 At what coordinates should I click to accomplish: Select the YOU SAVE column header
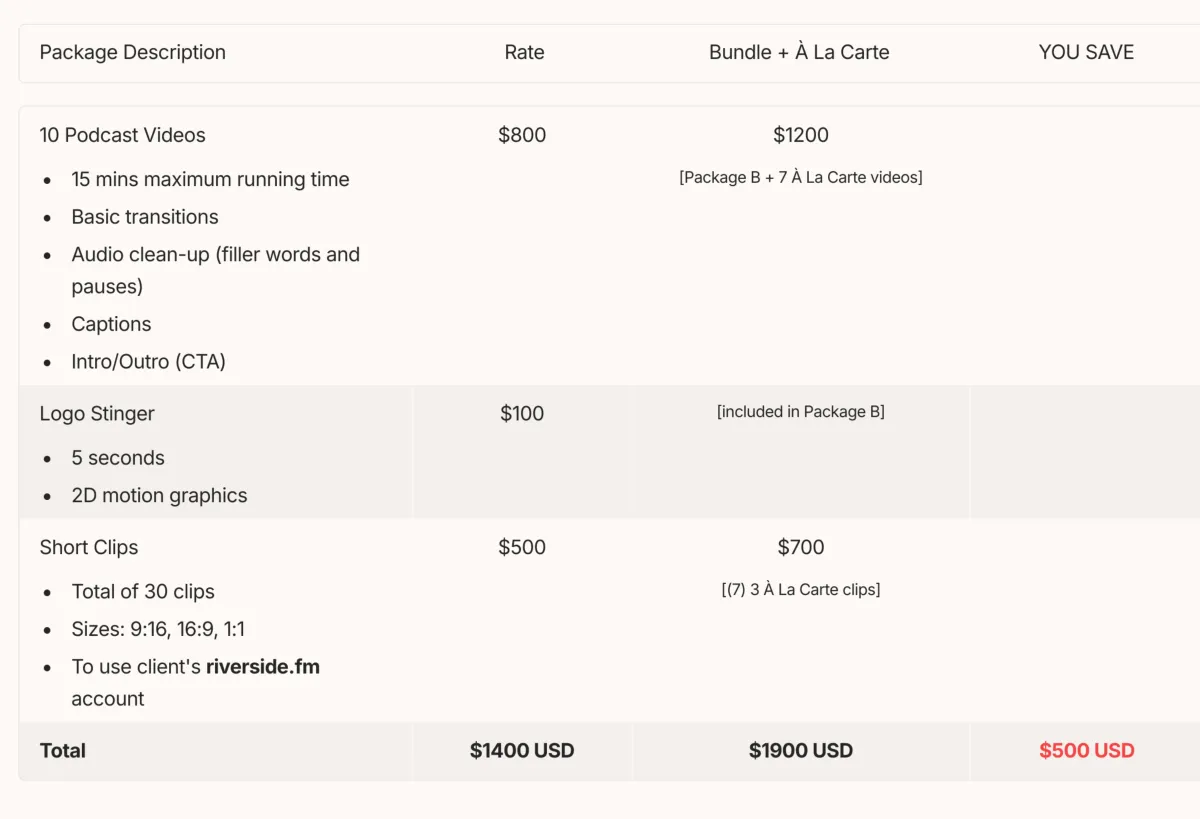pyautogui.click(x=1086, y=53)
